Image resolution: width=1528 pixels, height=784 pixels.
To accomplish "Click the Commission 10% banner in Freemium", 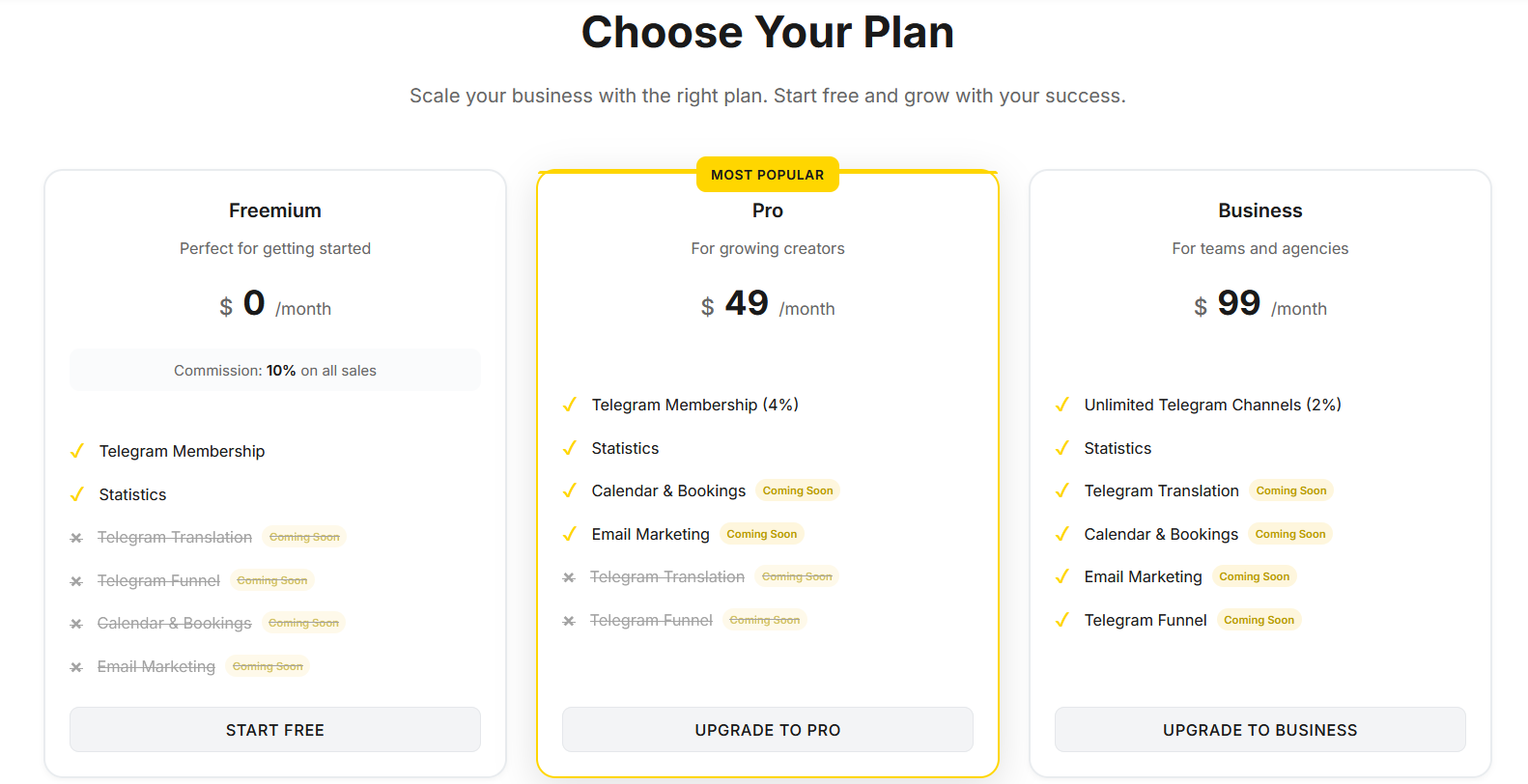I will (275, 370).
